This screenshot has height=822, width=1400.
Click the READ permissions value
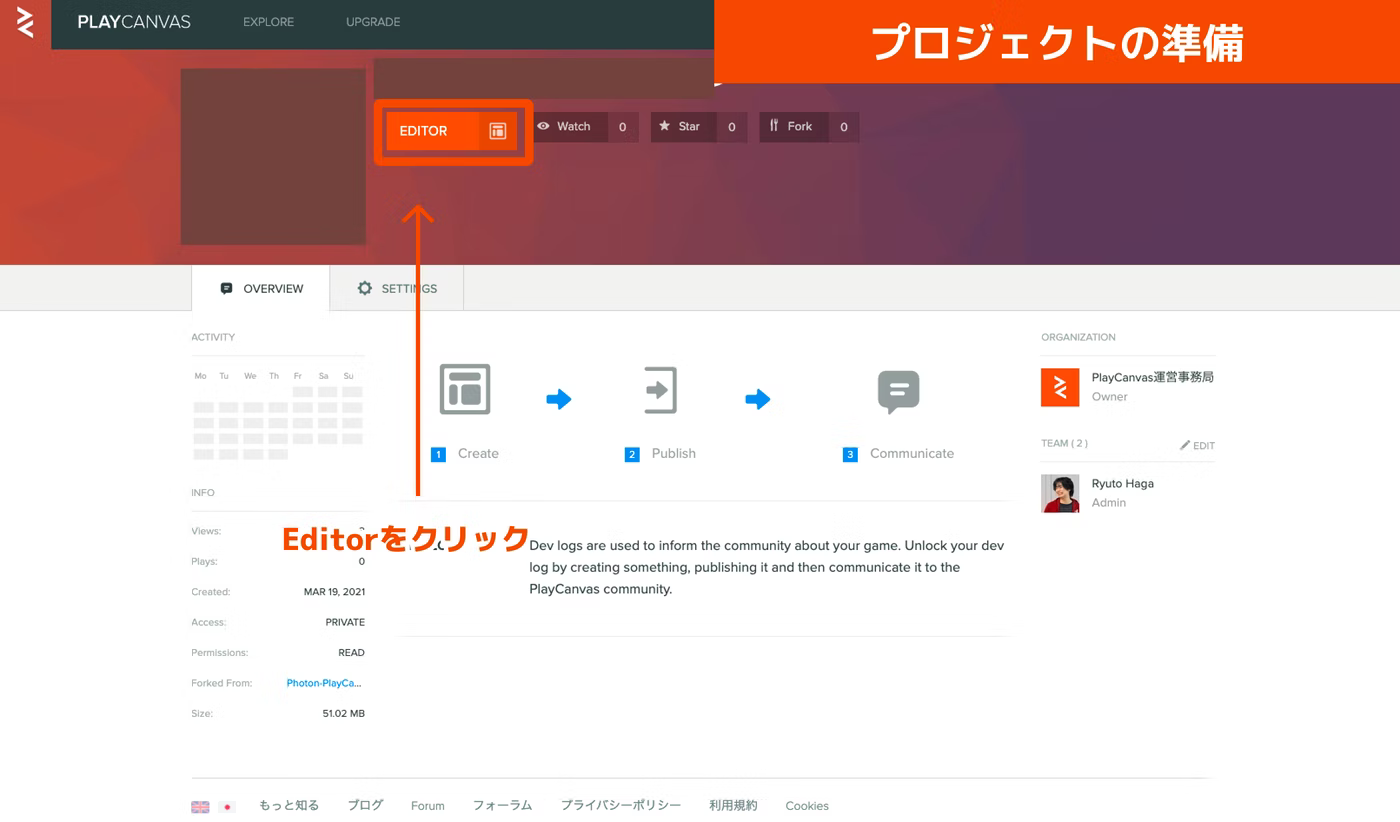351,652
